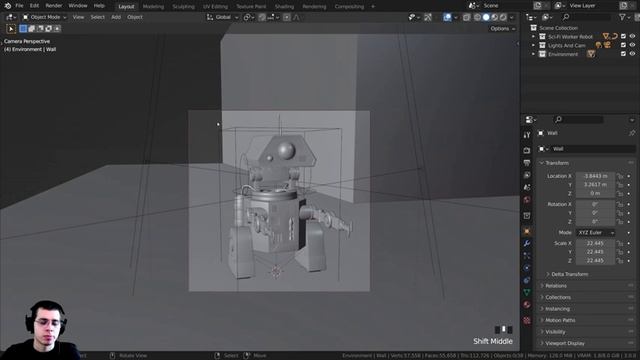640x360 pixels.
Task: Open the transform pivot point dropdown
Action: click(x=248, y=17)
